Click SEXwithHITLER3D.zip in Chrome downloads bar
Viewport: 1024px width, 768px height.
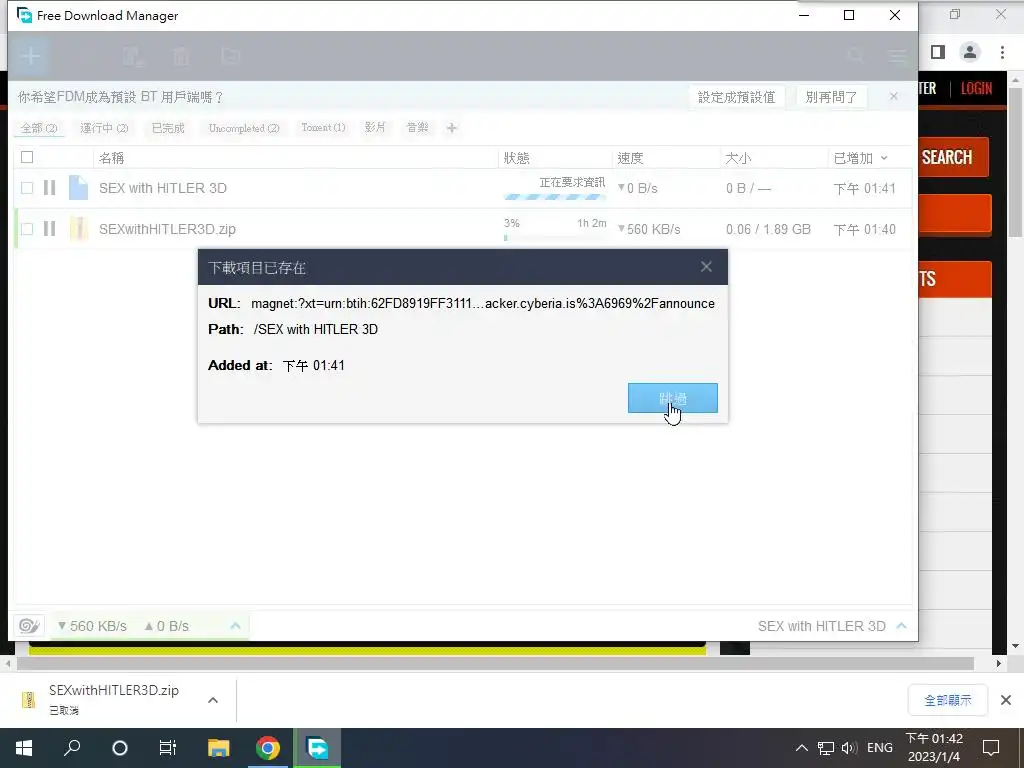click(x=114, y=690)
